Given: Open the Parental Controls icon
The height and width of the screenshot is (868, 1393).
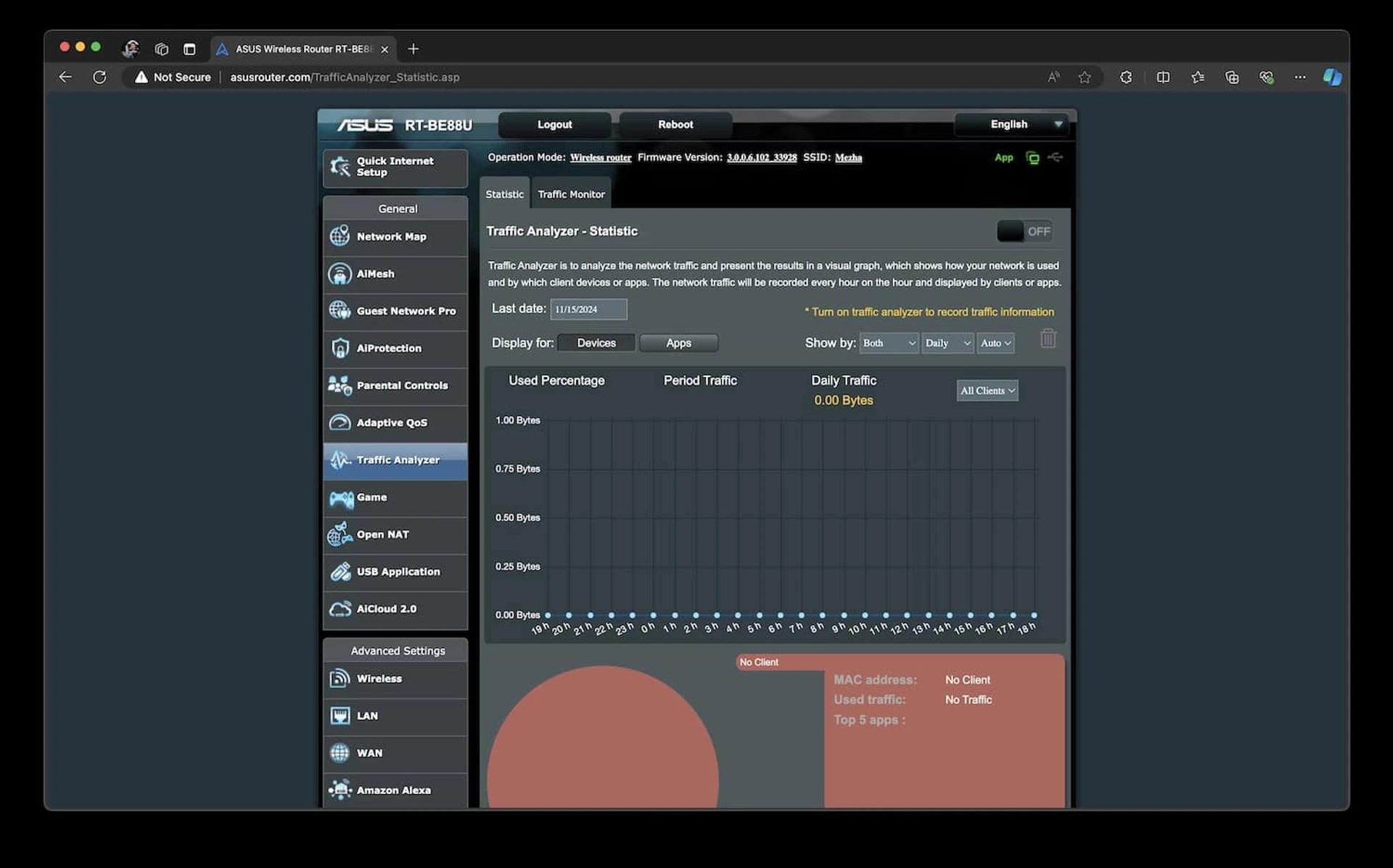Looking at the screenshot, I should (x=340, y=385).
